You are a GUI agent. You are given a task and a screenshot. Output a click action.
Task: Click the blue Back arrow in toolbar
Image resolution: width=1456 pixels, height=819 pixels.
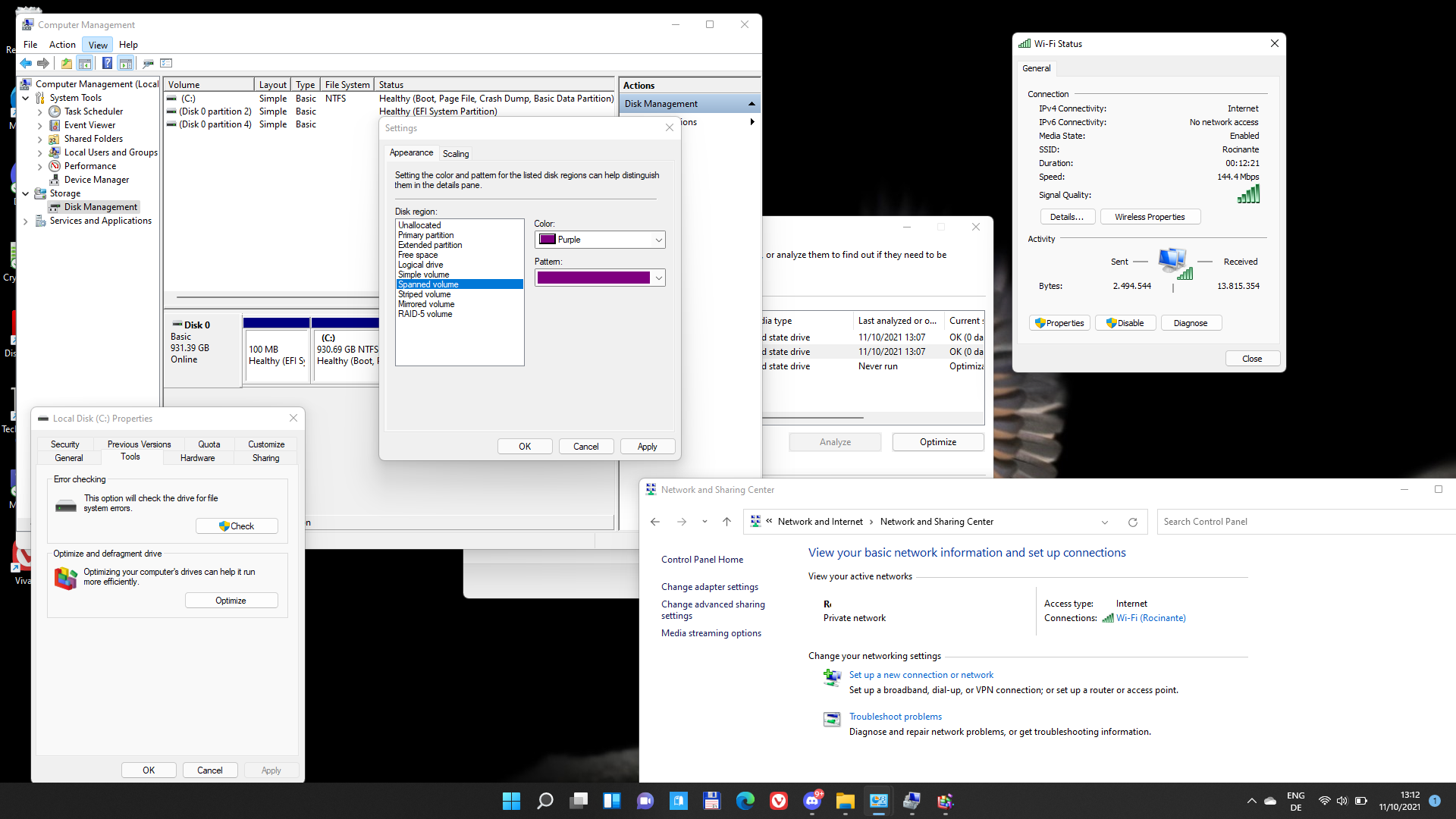[27, 64]
